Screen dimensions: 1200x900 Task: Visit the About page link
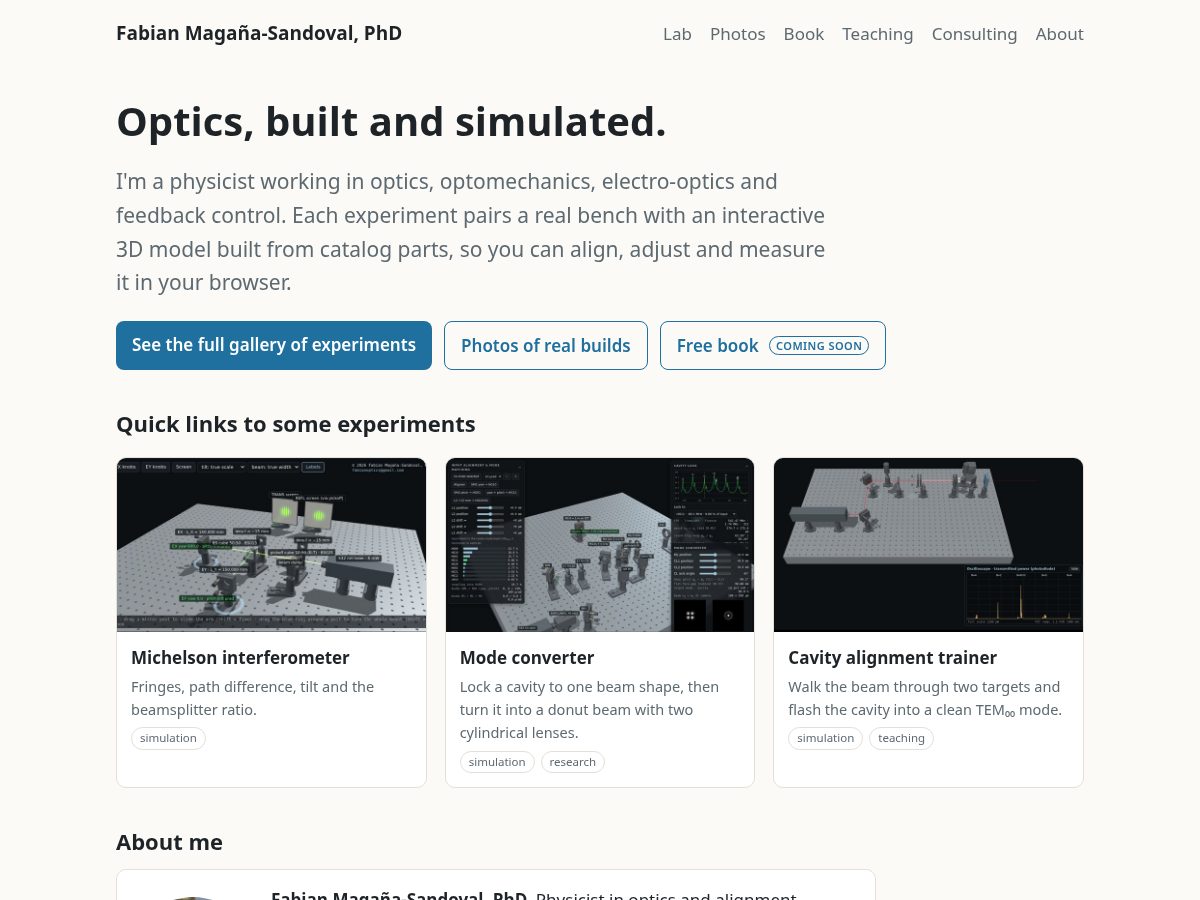click(x=1060, y=34)
